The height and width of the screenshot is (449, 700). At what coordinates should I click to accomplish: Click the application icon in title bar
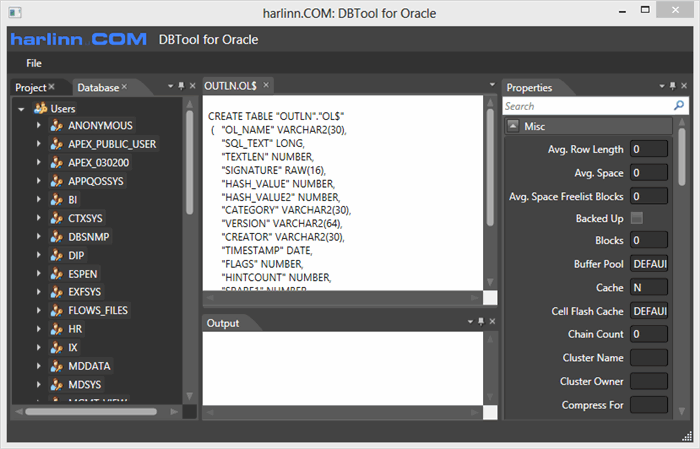coord(15,12)
